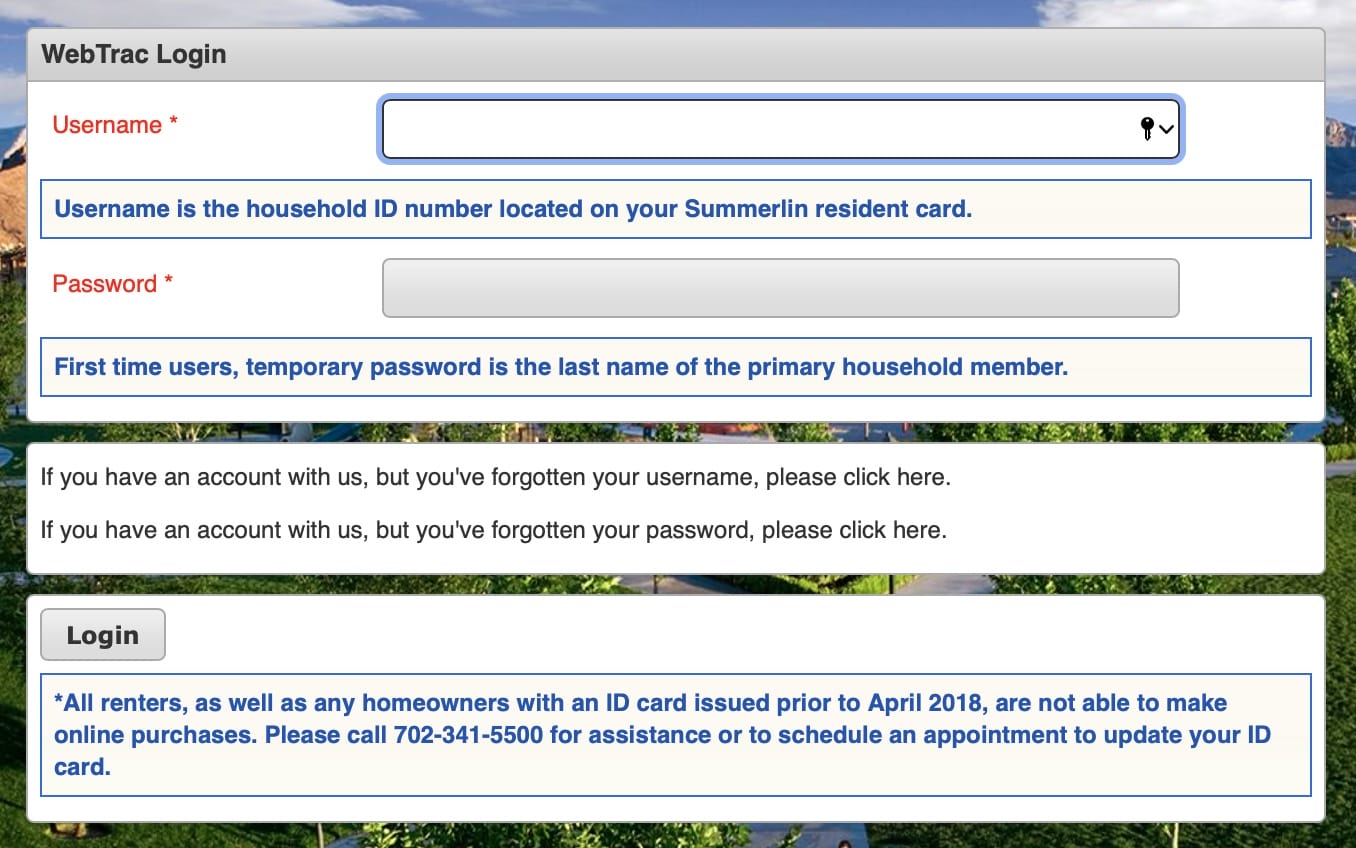Click the 'primary household member' phrase
Viewport: 1356px width, 848px height.
(x=908, y=367)
